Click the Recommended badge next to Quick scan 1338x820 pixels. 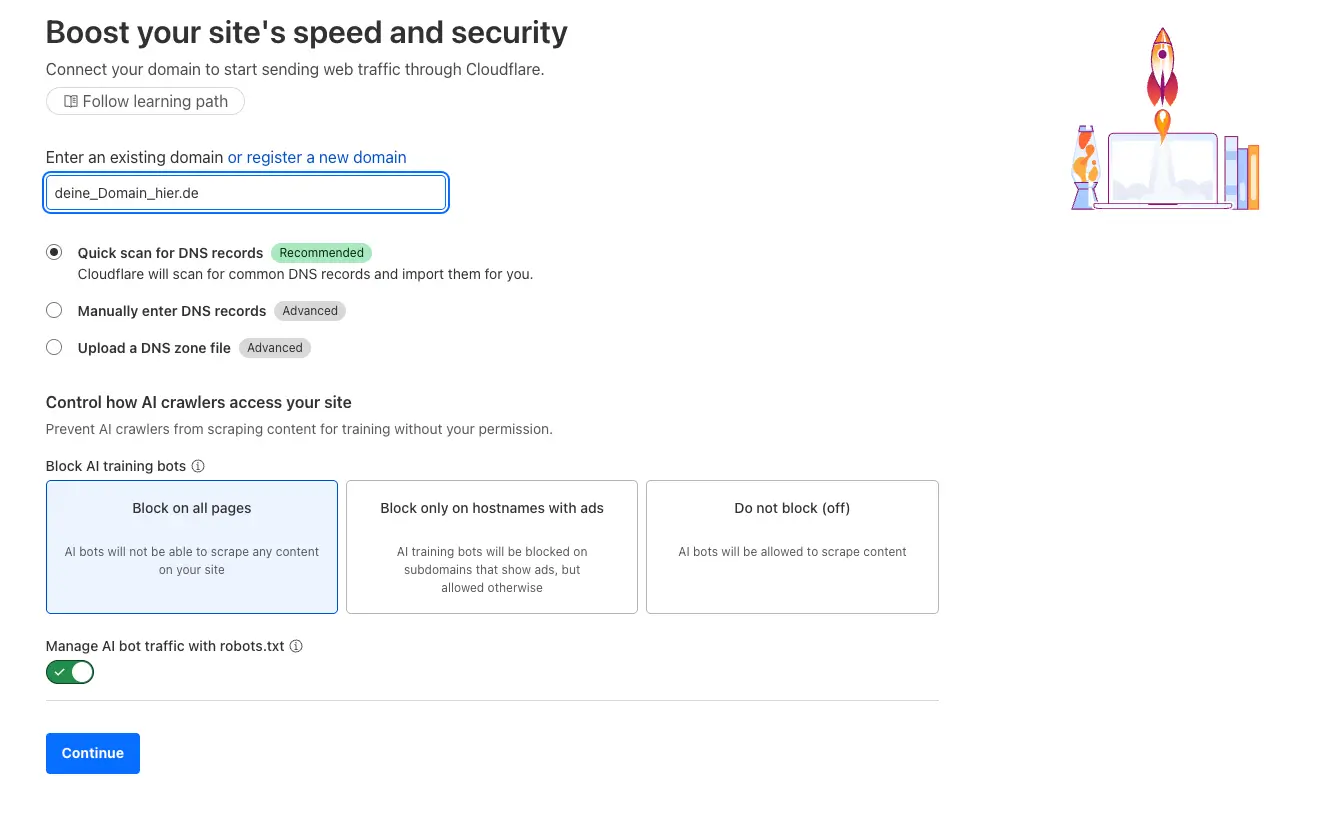(x=321, y=252)
